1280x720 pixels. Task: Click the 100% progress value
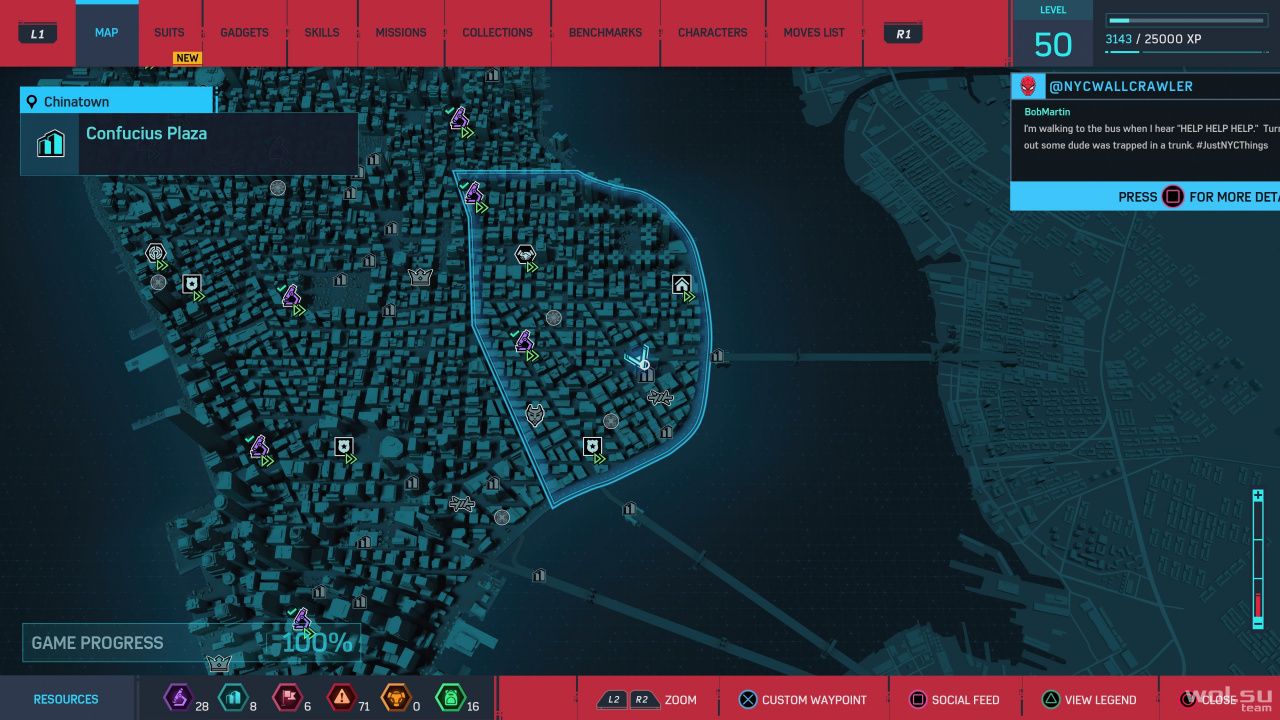[316, 643]
